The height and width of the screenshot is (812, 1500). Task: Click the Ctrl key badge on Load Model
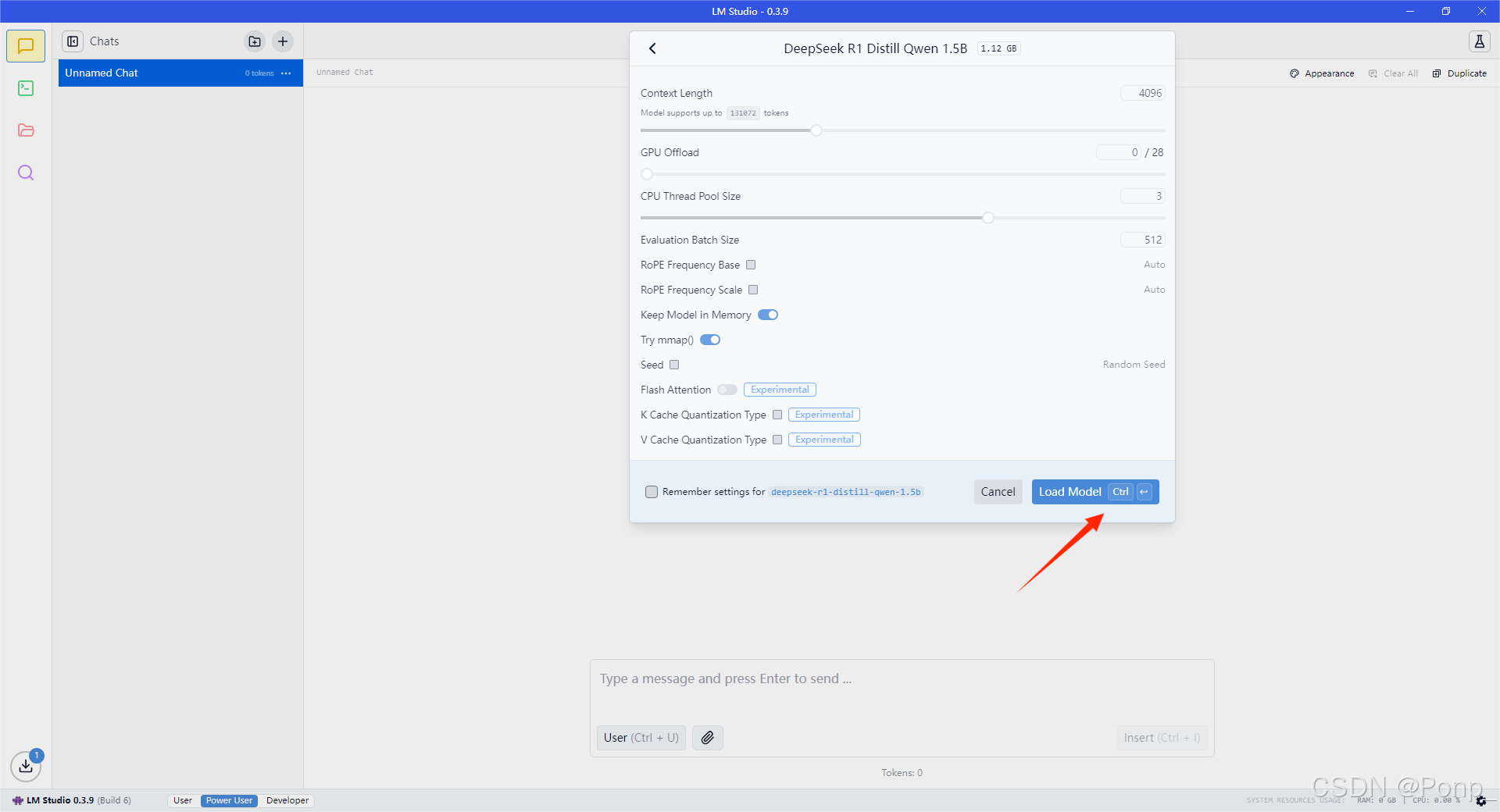coord(1120,492)
